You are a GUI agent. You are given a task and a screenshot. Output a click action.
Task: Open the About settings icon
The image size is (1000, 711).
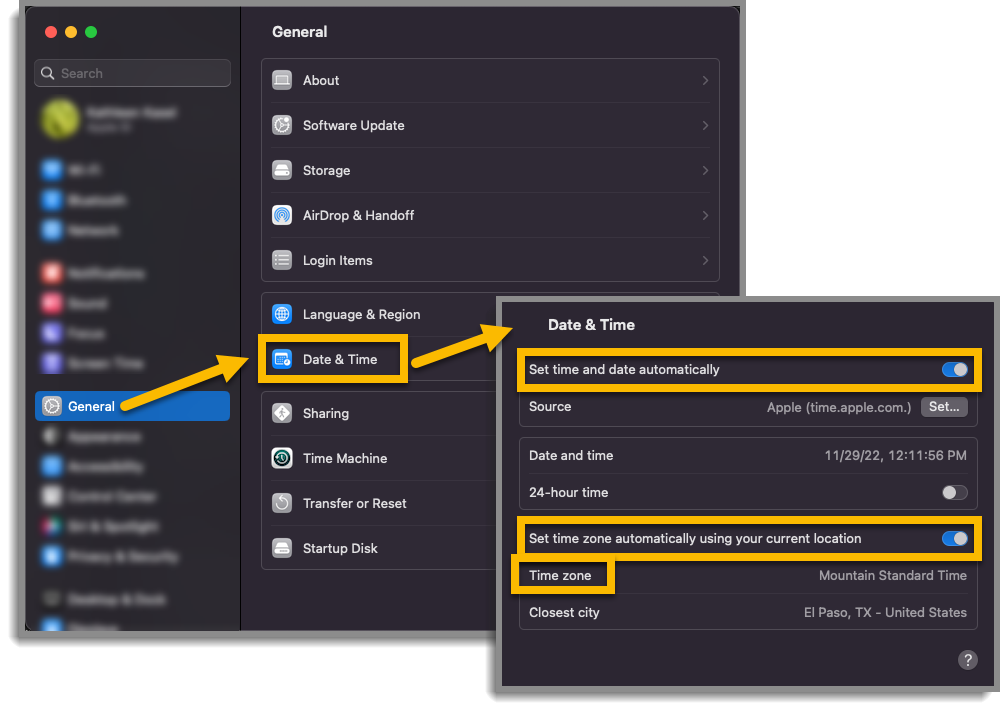point(282,80)
